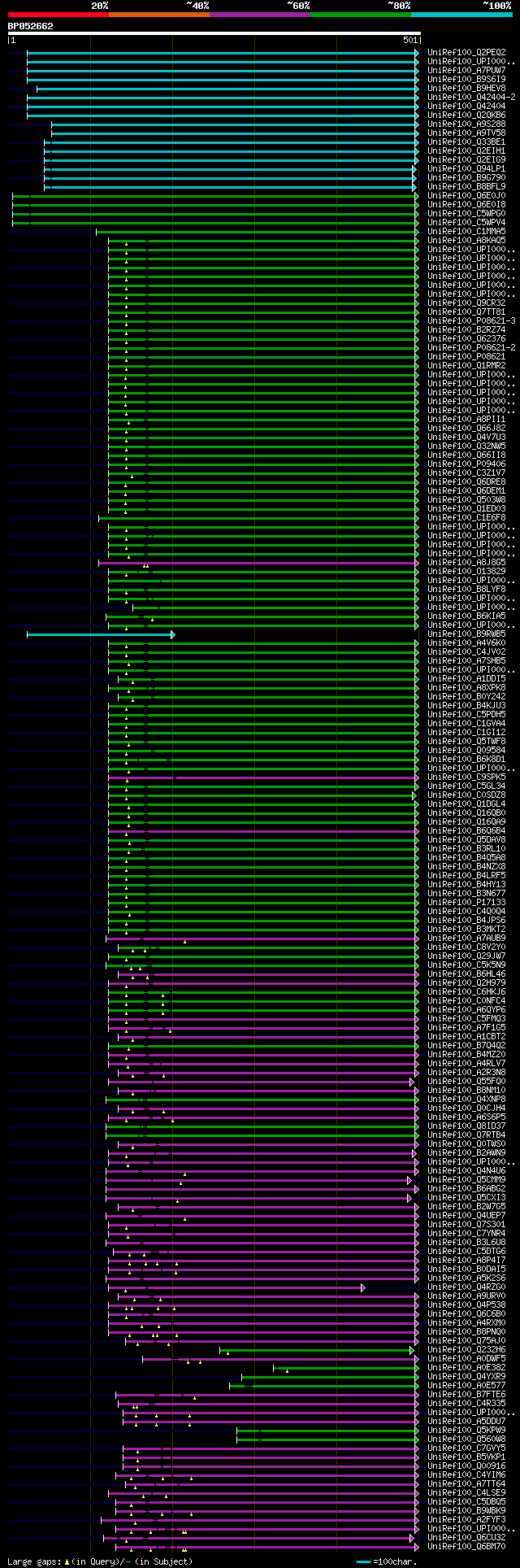520x1568 pixels.
Task: Open hit UniRef100_C5WPV4
Action: point(468,222)
